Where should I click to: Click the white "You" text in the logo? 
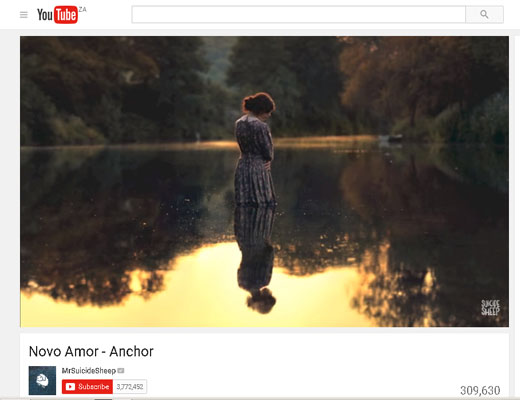(x=45, y=15)
